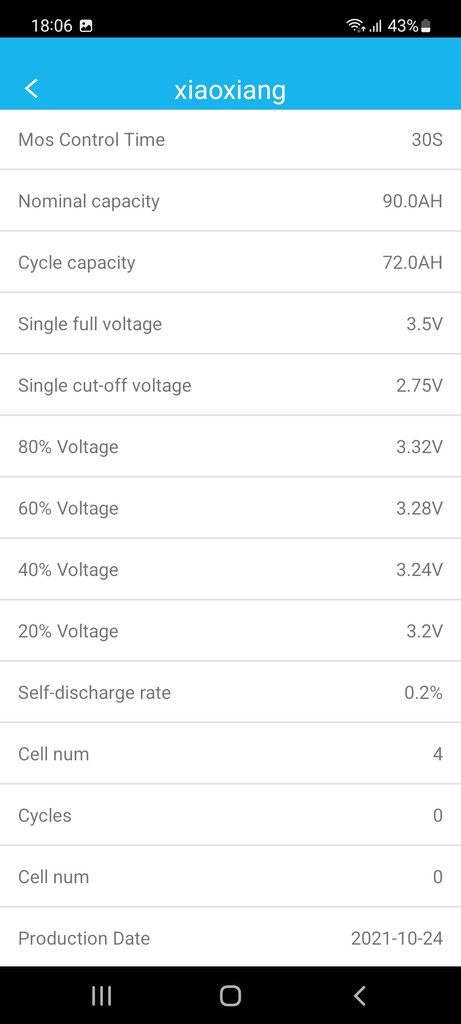Tap the Wi-Fi status icon

tap(355, 26)
